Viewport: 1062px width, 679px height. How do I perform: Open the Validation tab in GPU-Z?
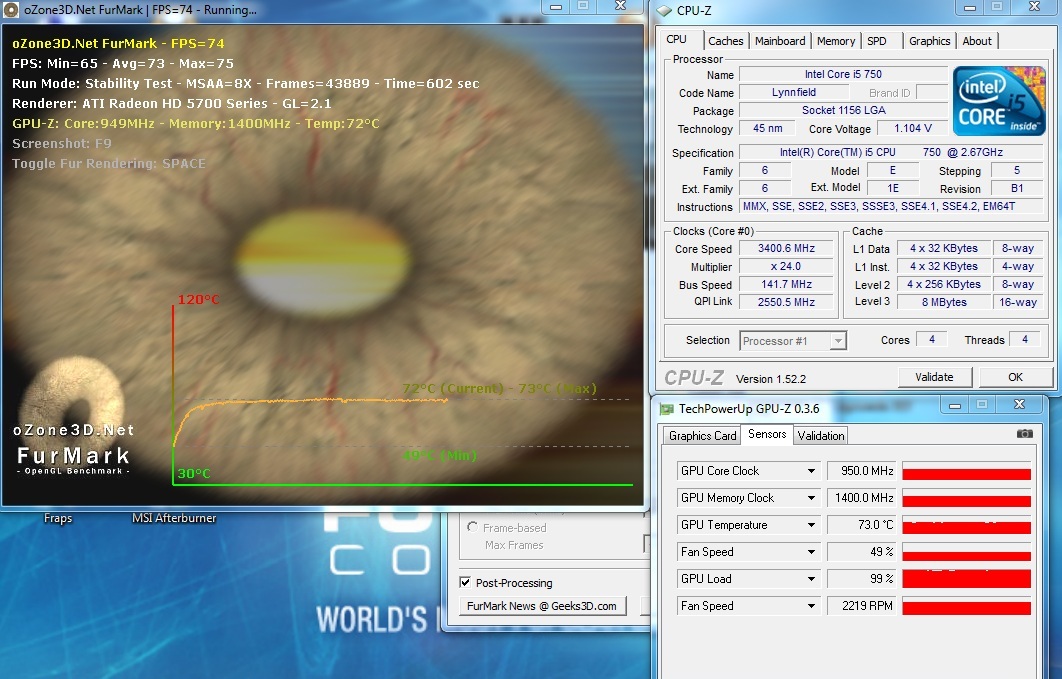coord(821,435)
